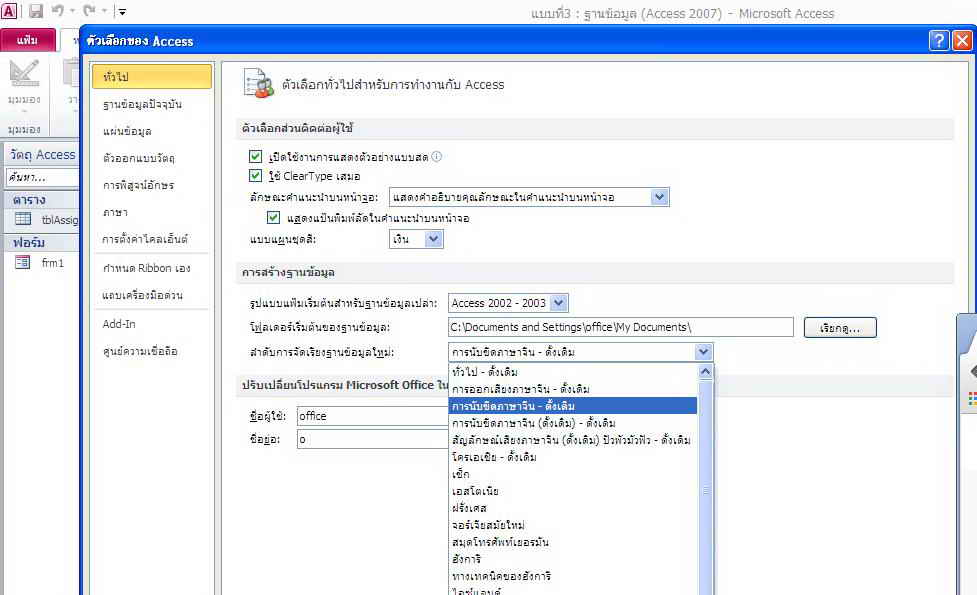Image resolution: width=977 pixels, height=595 pixels.
Task: Click the Access application logo icon
Action: tap(9, 11)
